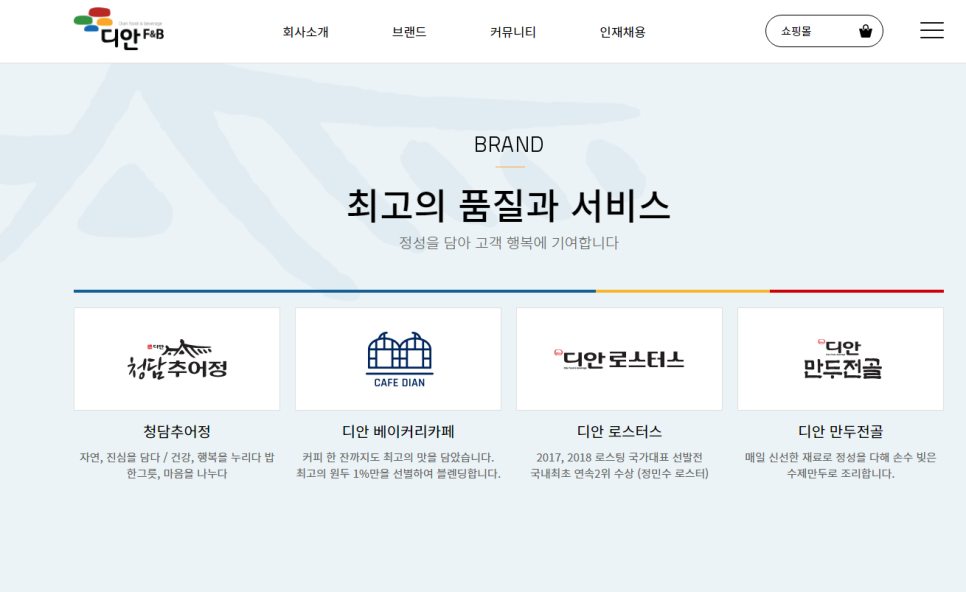Click the 디안 베이커리카페 title link
Viewport: 966px width, 592px height.
[x=398, y=431]
